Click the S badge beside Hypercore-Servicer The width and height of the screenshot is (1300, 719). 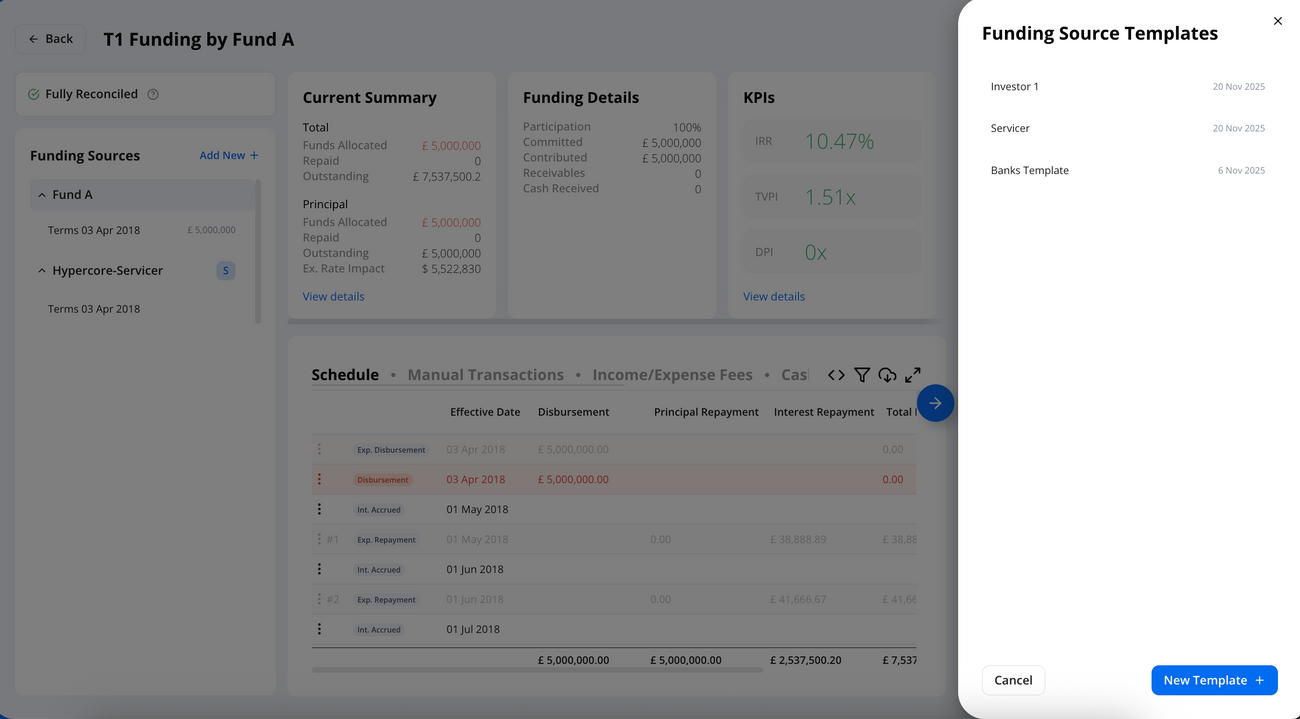tap(225, 270)
